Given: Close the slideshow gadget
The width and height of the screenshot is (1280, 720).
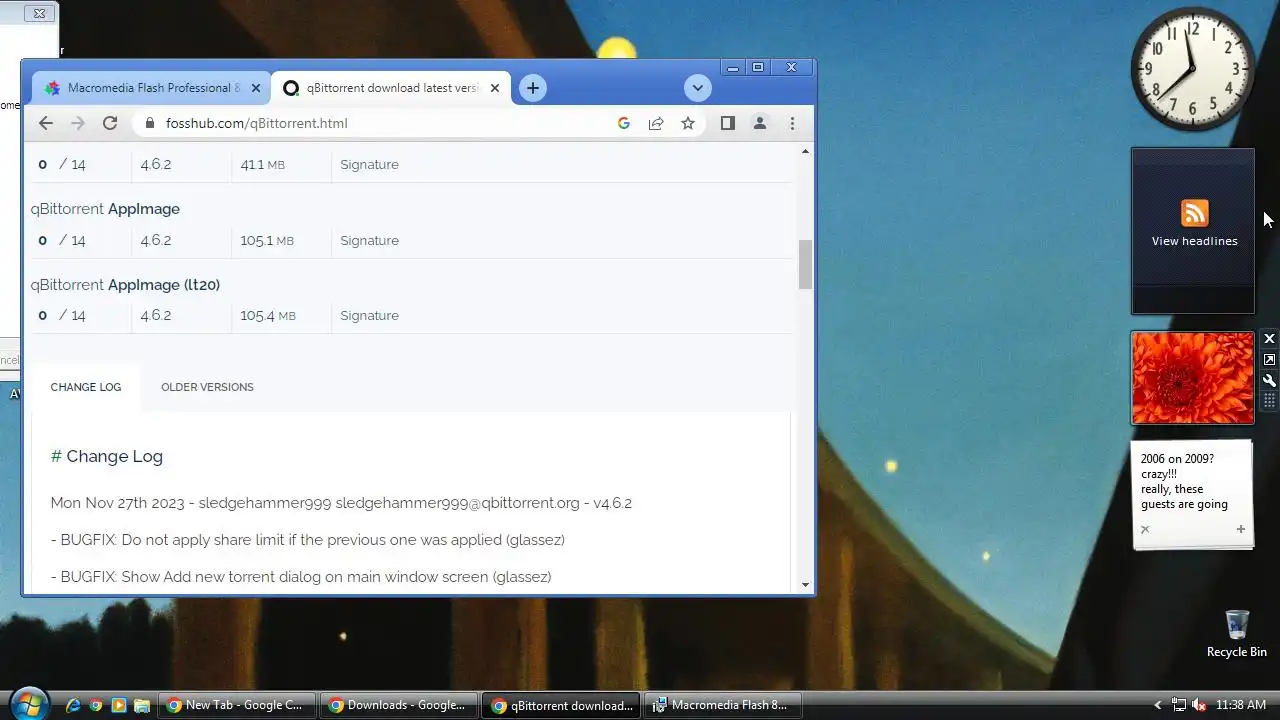Looking at the screenshot, I should 1269,339.
